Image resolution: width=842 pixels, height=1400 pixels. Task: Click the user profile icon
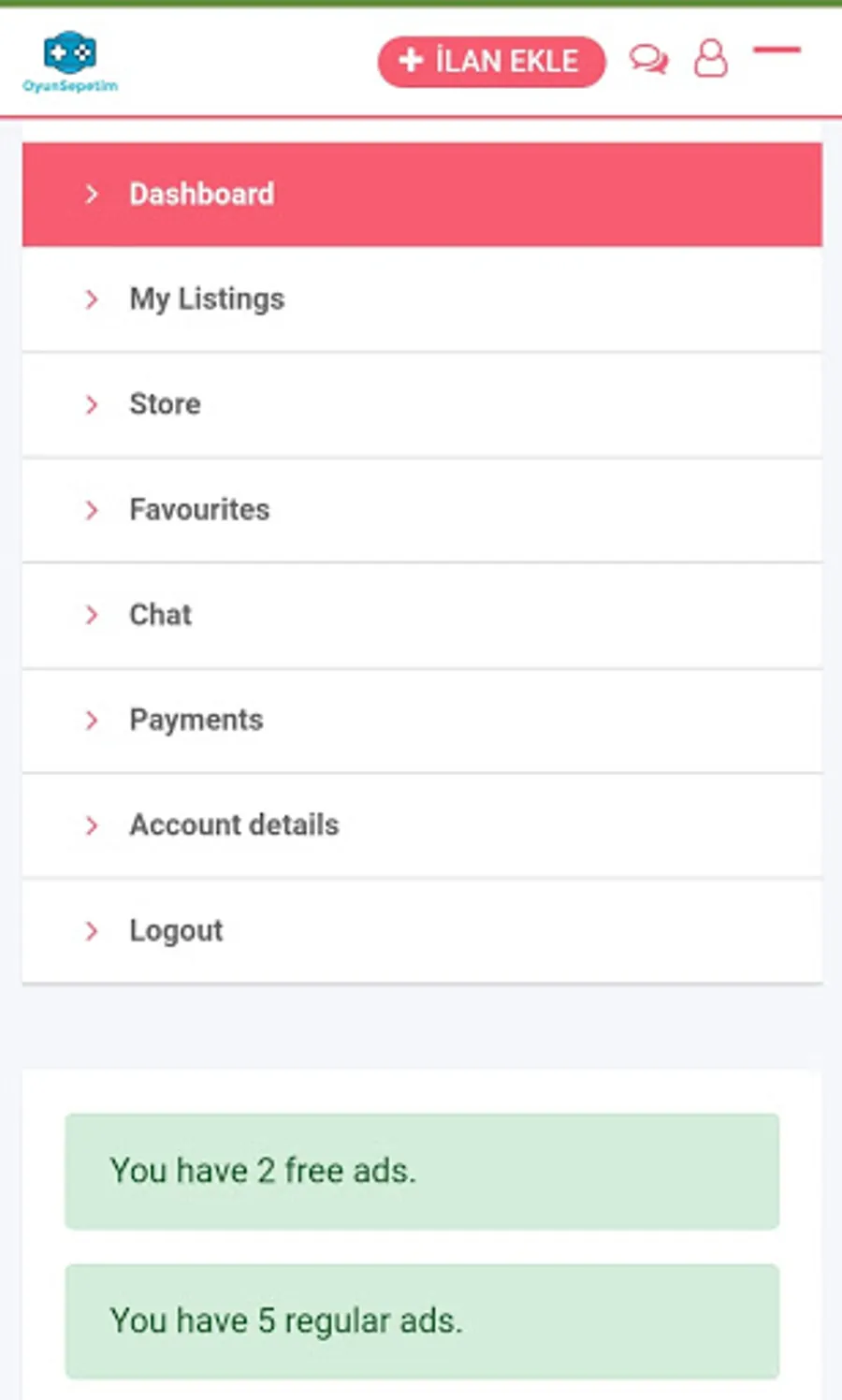[710, 58]
